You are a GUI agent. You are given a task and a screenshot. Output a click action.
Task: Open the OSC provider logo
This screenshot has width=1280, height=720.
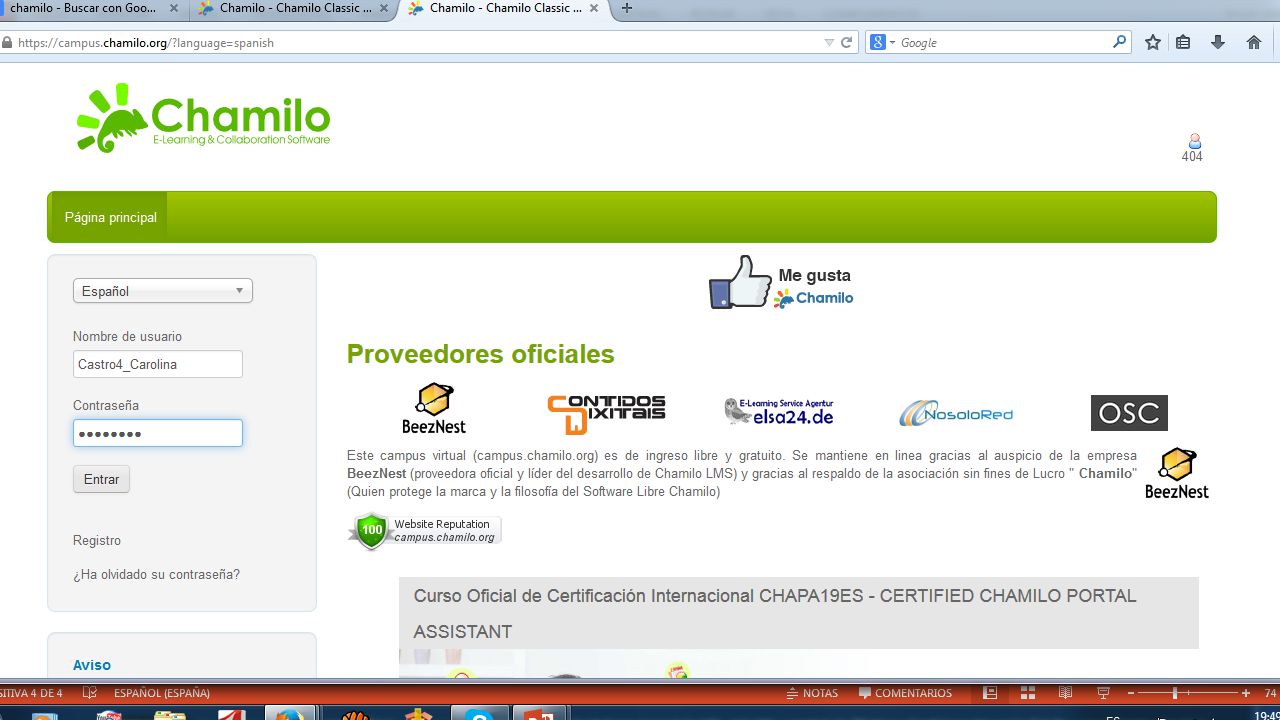pos(1129,413)
